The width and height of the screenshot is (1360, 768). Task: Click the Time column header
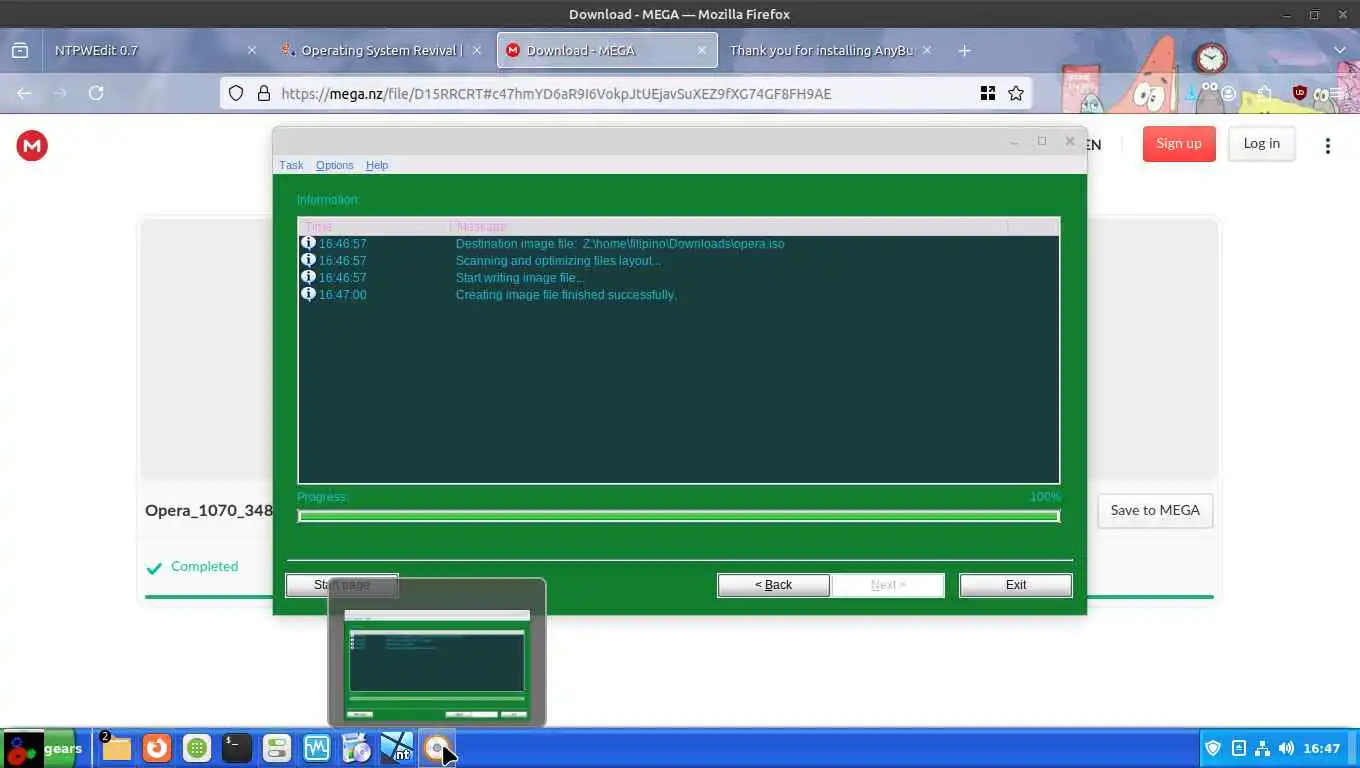tap(374, 227)
